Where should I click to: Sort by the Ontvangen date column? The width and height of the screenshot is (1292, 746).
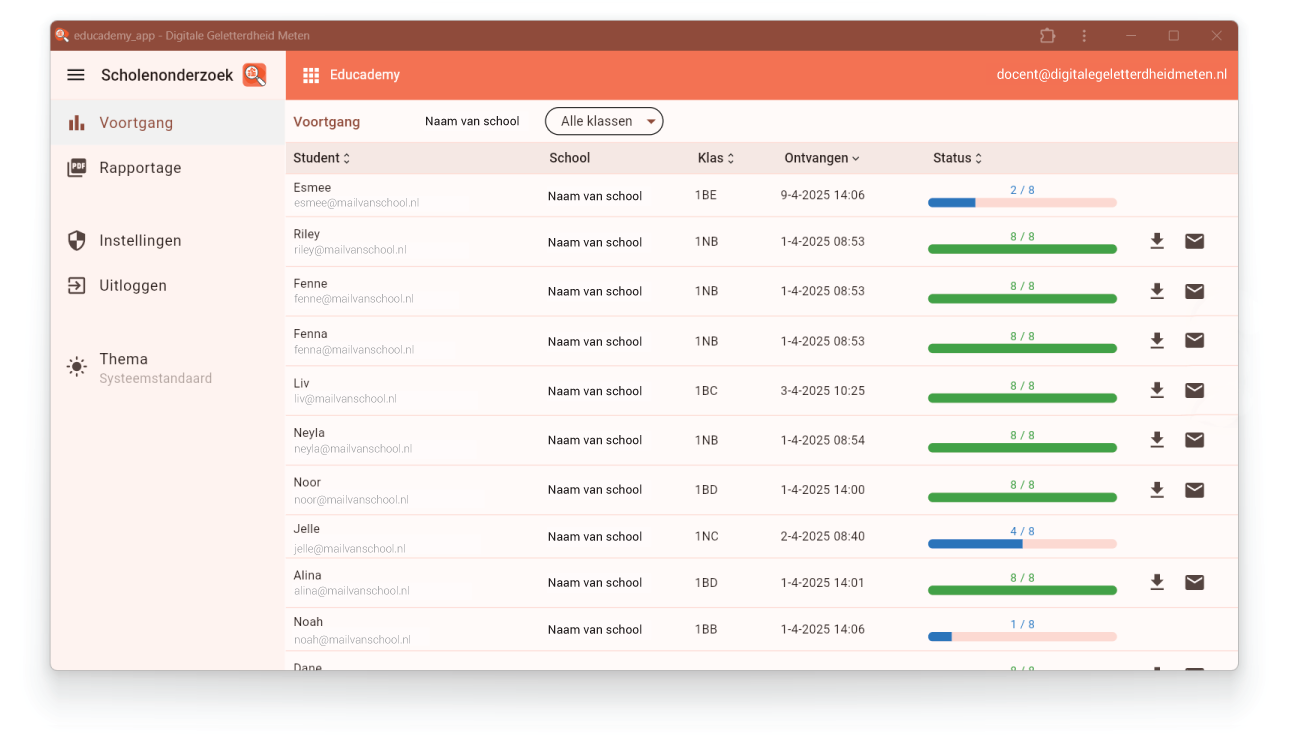821,158
